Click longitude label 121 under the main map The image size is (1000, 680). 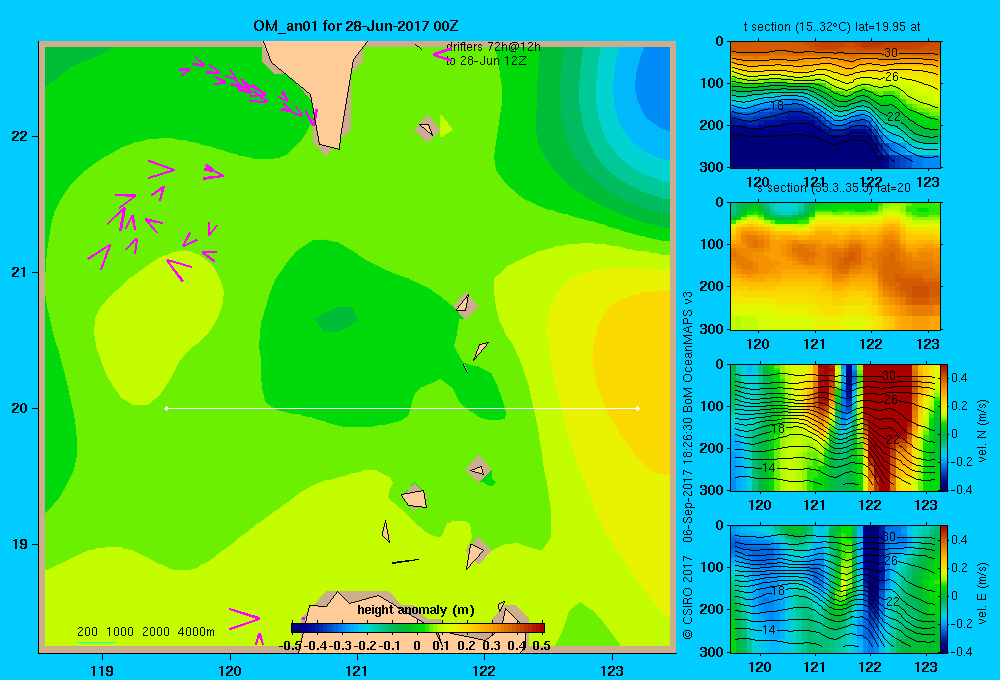pos(357,670)
